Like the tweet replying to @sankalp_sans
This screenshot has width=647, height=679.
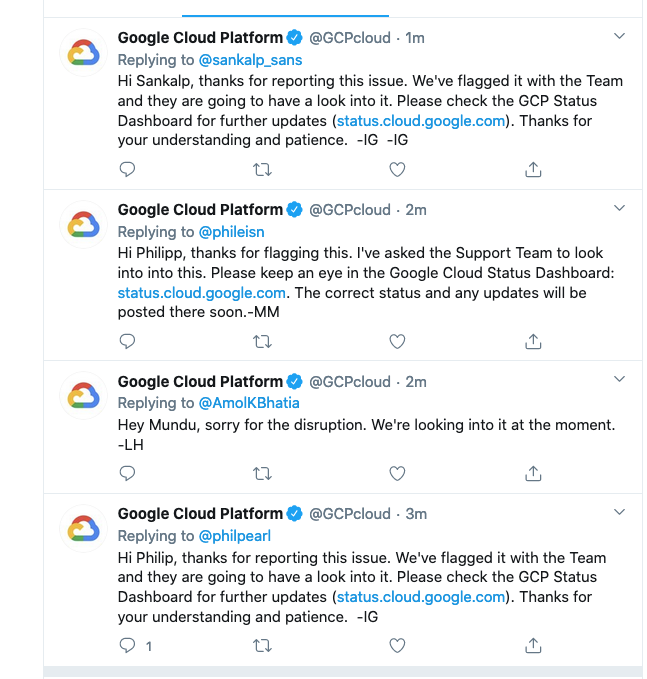(x=397, y=169)
